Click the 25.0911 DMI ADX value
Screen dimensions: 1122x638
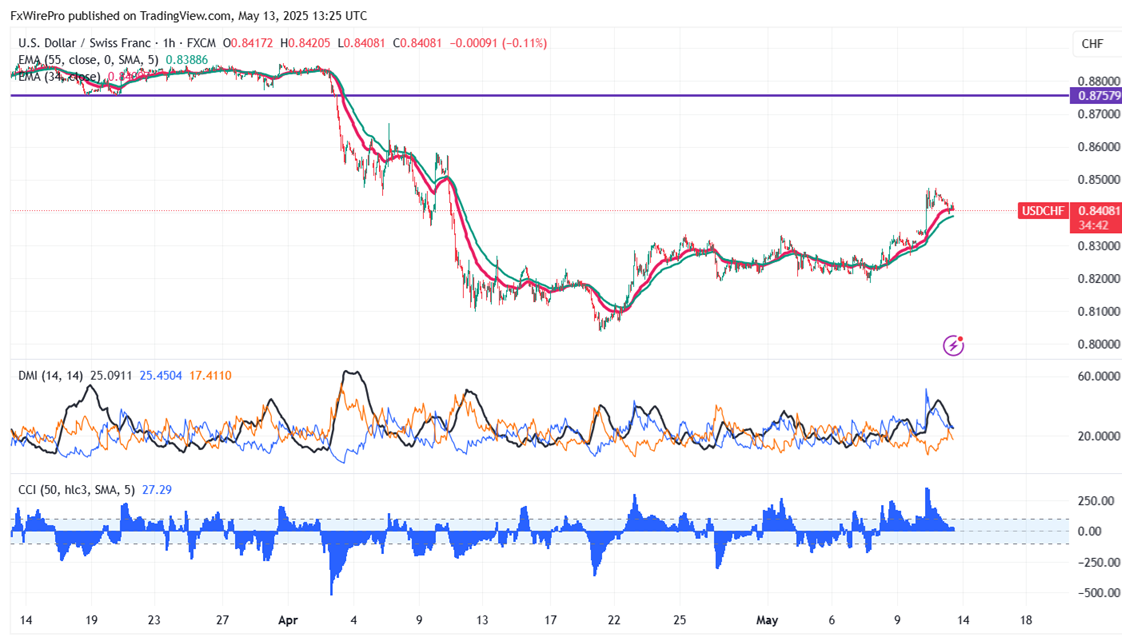[x=110, y=376]
